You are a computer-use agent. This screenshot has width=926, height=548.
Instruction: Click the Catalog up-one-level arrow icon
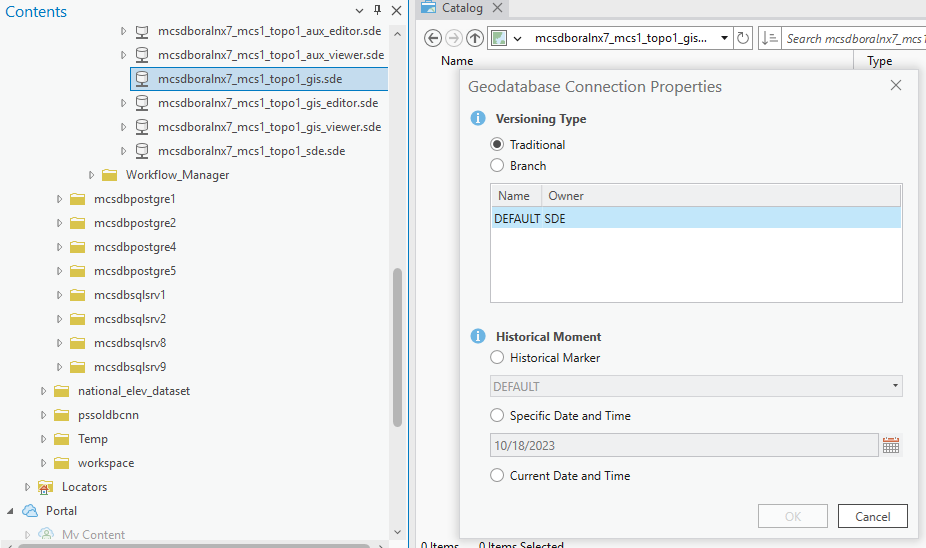475,38
